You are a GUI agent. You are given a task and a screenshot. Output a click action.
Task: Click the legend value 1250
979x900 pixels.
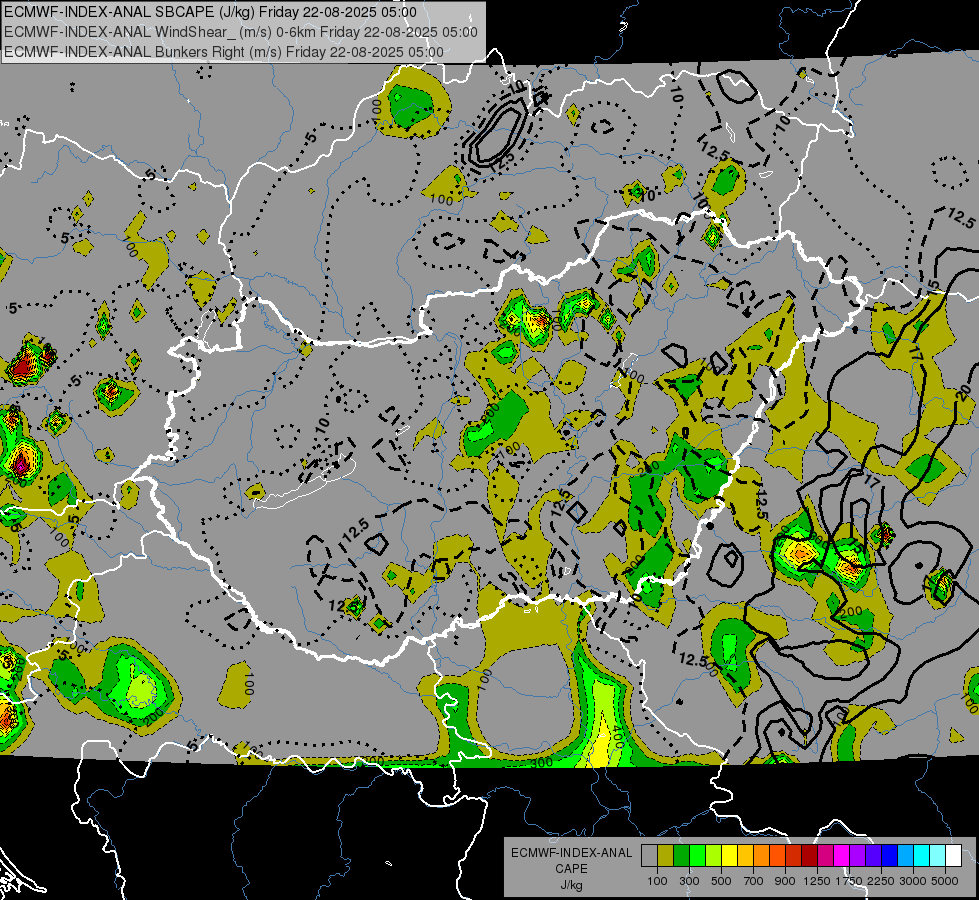pyautogui.click(x=817, y=881)
